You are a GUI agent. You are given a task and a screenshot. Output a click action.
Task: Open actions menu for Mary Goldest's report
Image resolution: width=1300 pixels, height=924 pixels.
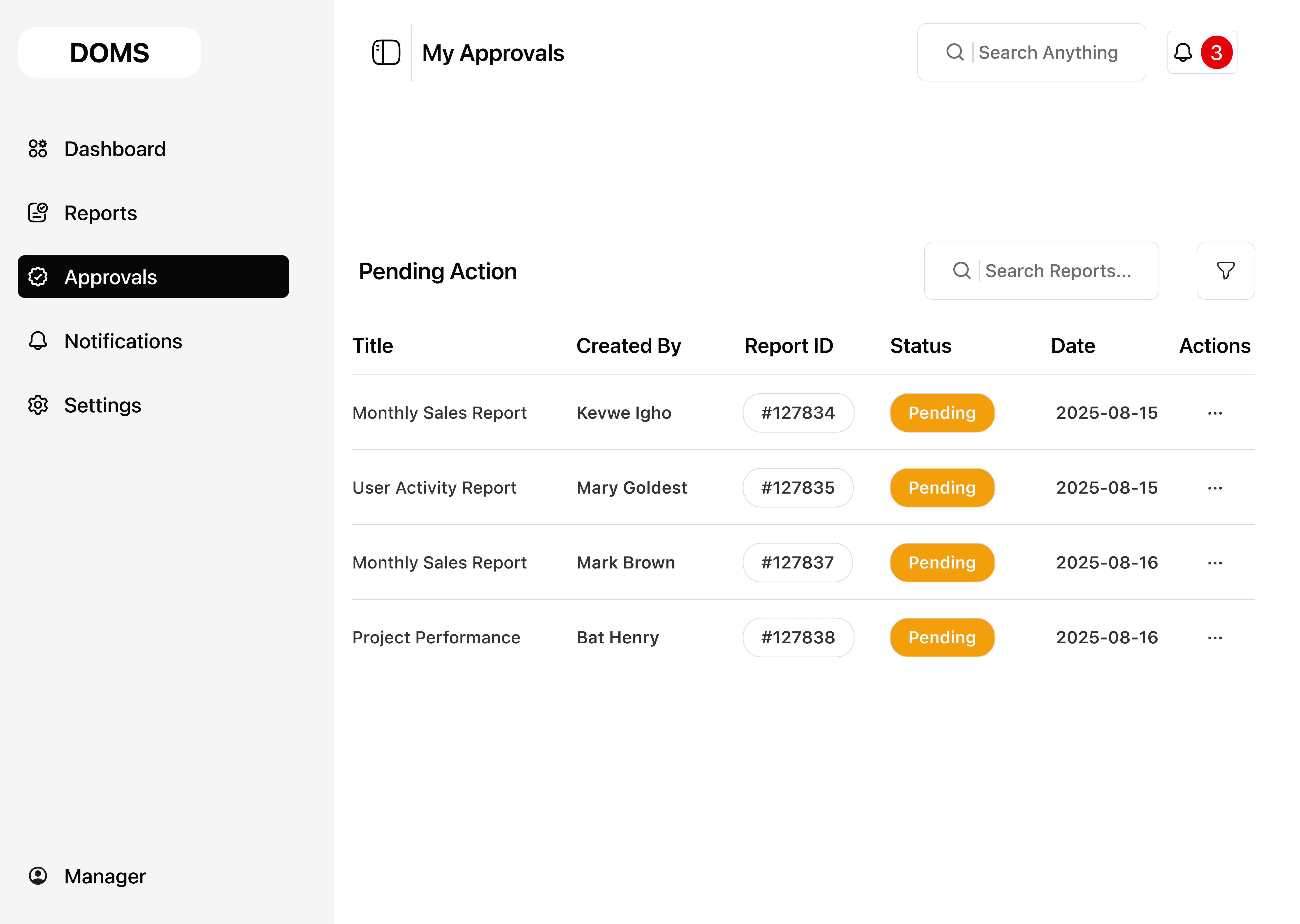1215,488
